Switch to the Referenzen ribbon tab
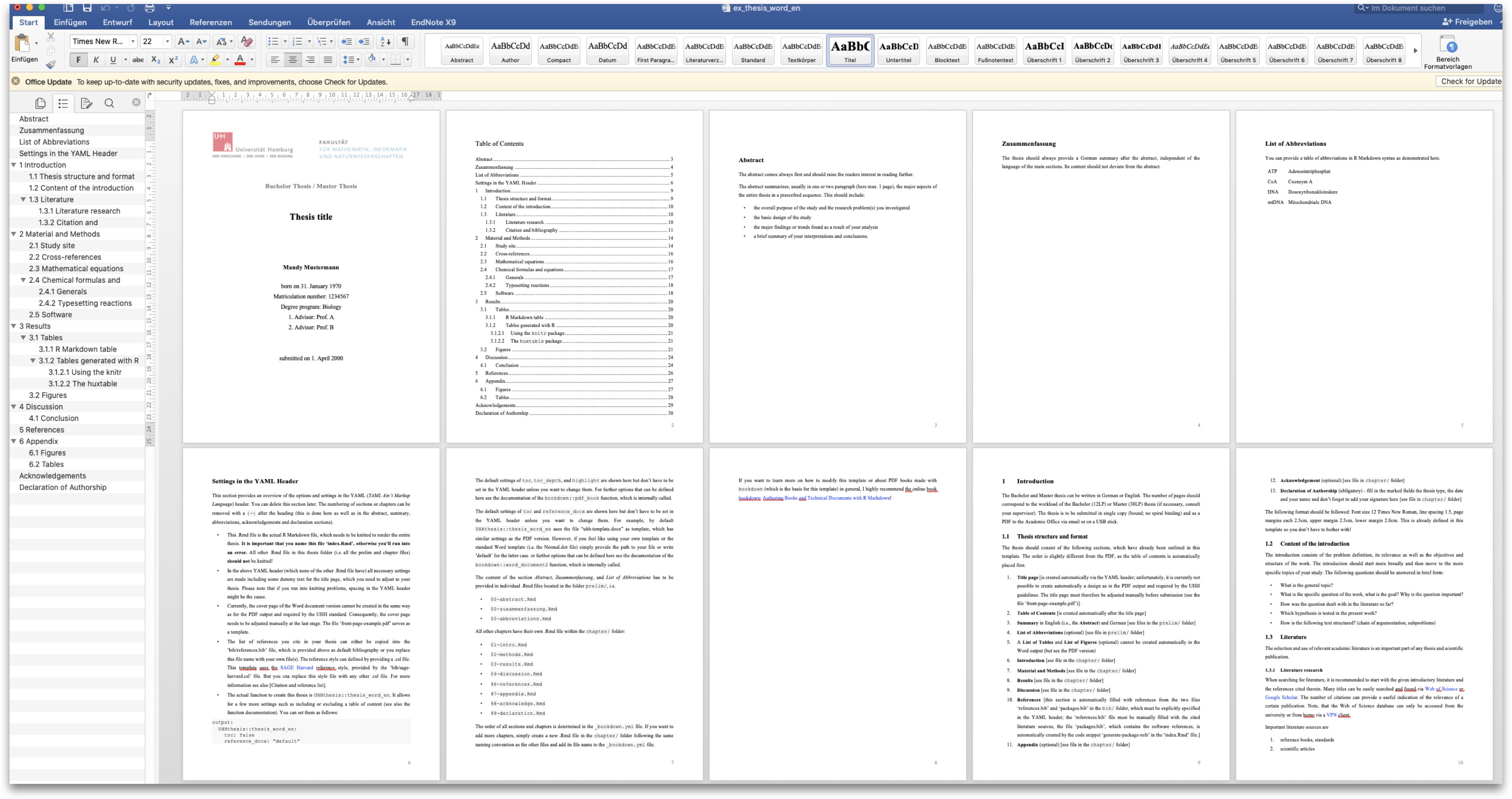The height and width of the screenshot is (799, 1512). pos(210,22)
